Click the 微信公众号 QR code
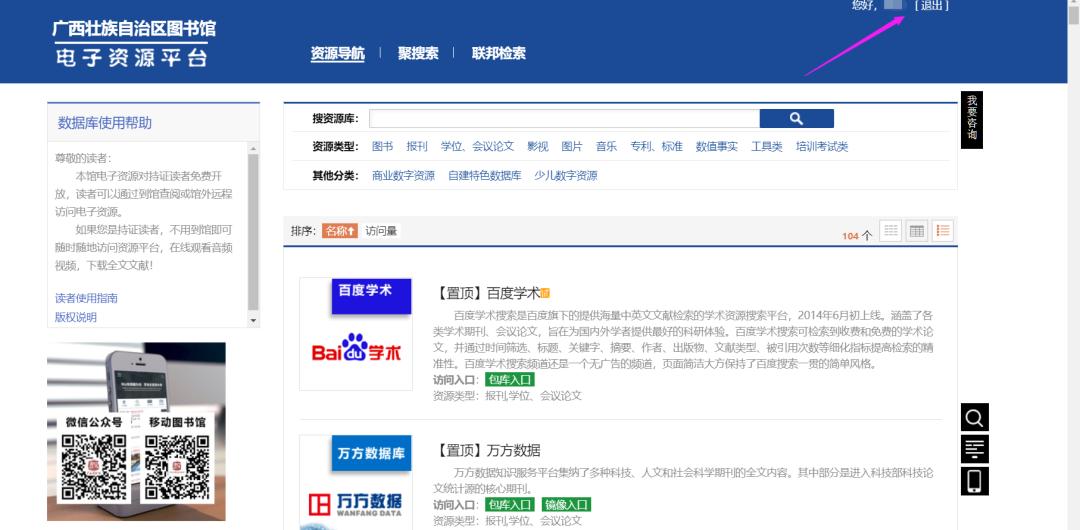The width and height of the screenshot is (1080, 530). coord(94,467)
